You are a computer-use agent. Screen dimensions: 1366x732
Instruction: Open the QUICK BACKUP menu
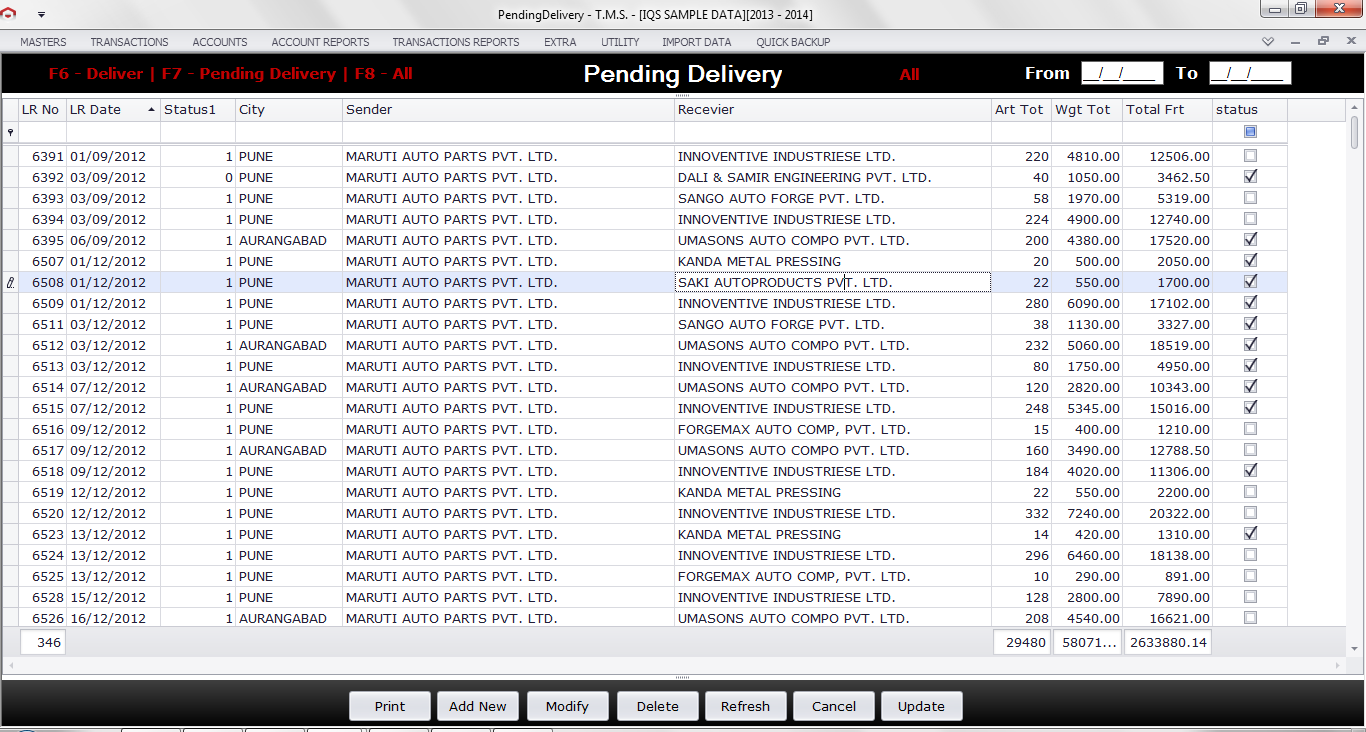[x=793, y=42]
